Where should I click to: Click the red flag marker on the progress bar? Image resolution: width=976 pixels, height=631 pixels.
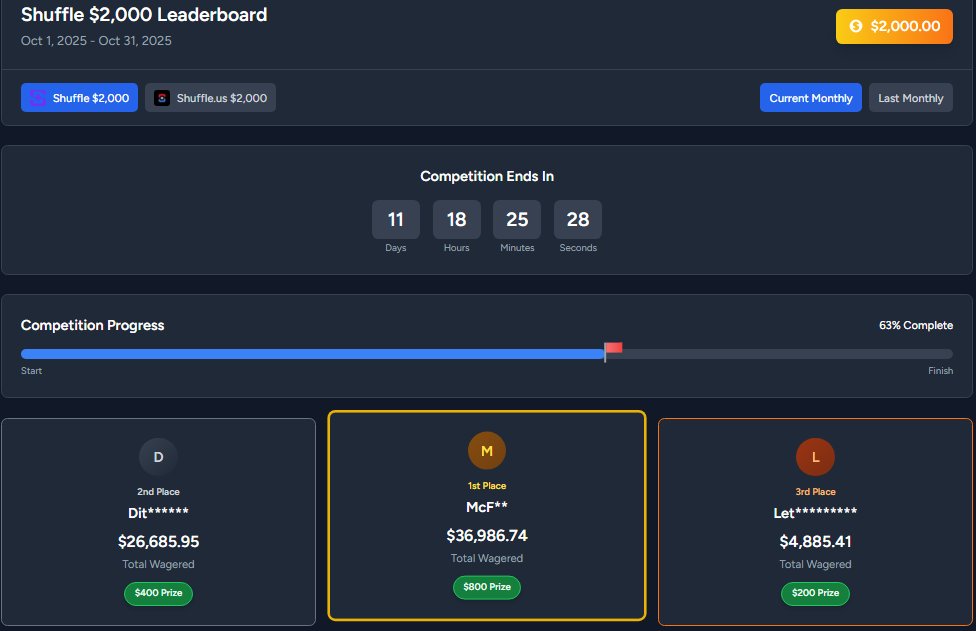[615, 347]
